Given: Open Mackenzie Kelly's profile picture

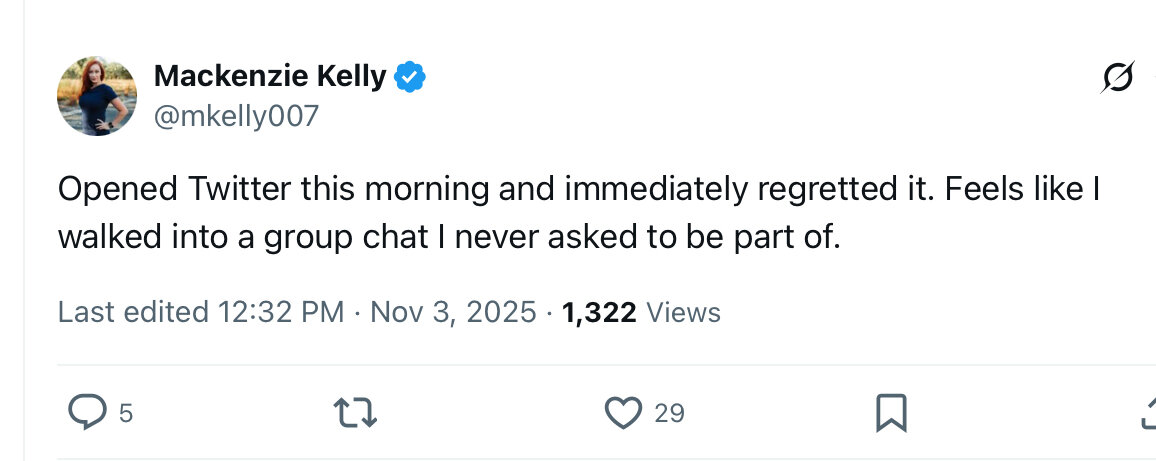Looking at the screenshot, I should click(x=97, y=96).
